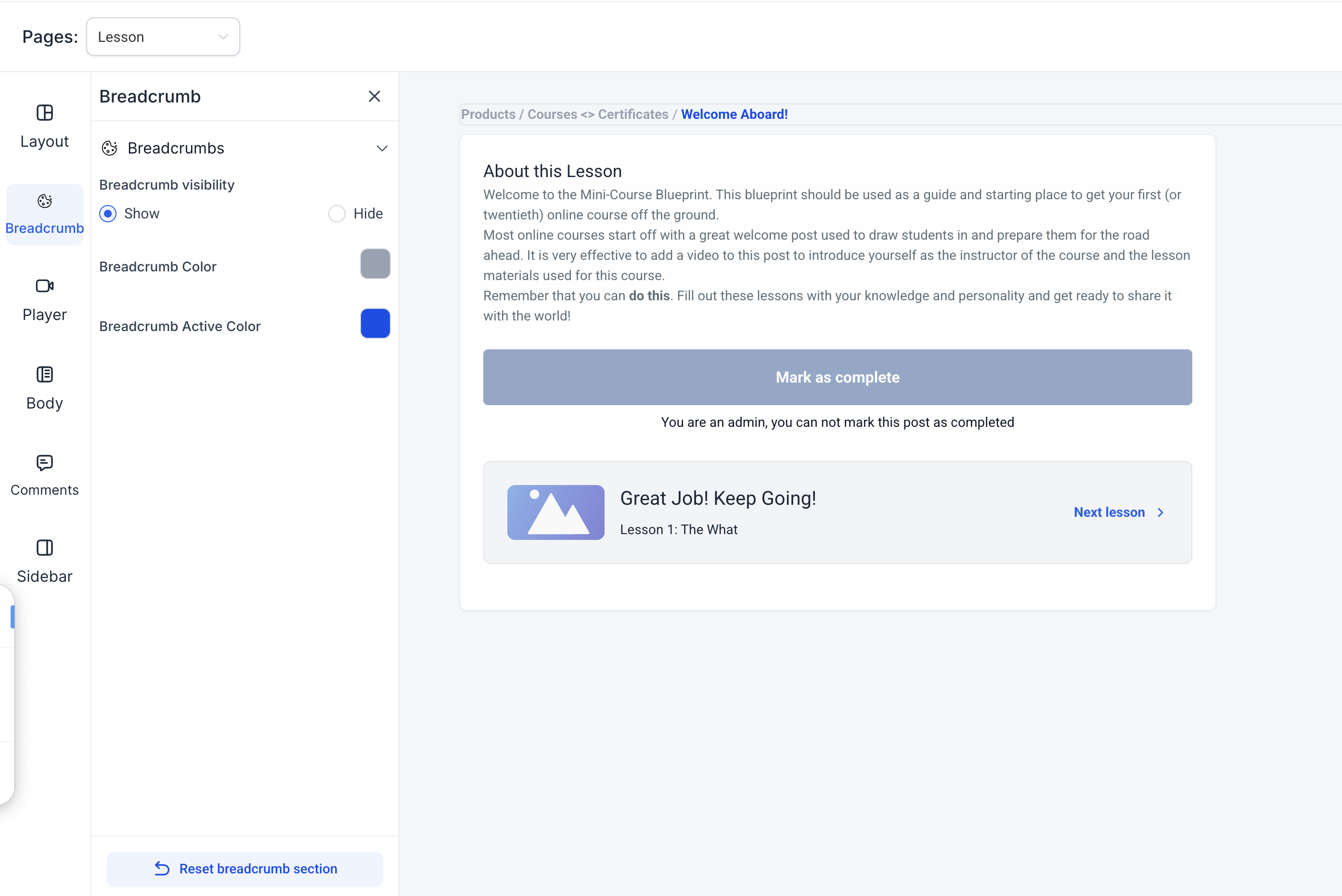
Task: Click Courses <> Certificates breadcrumb
Action: [x=597, y=115]
